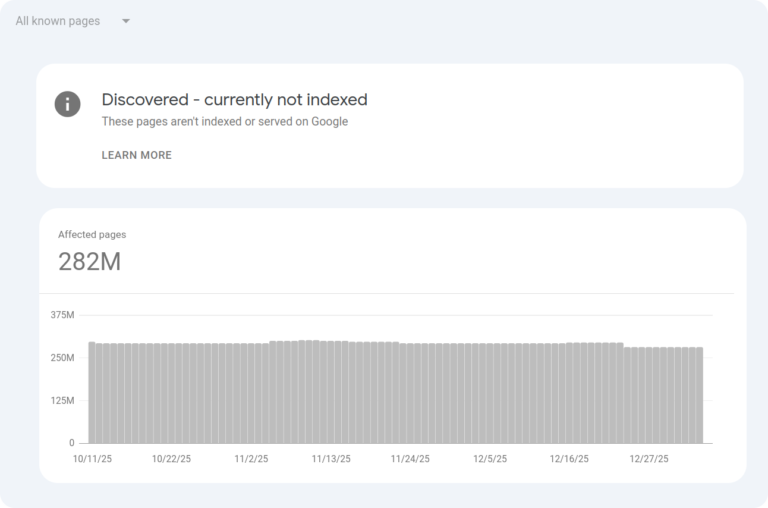Click the 11/13/25 date label

331,459
